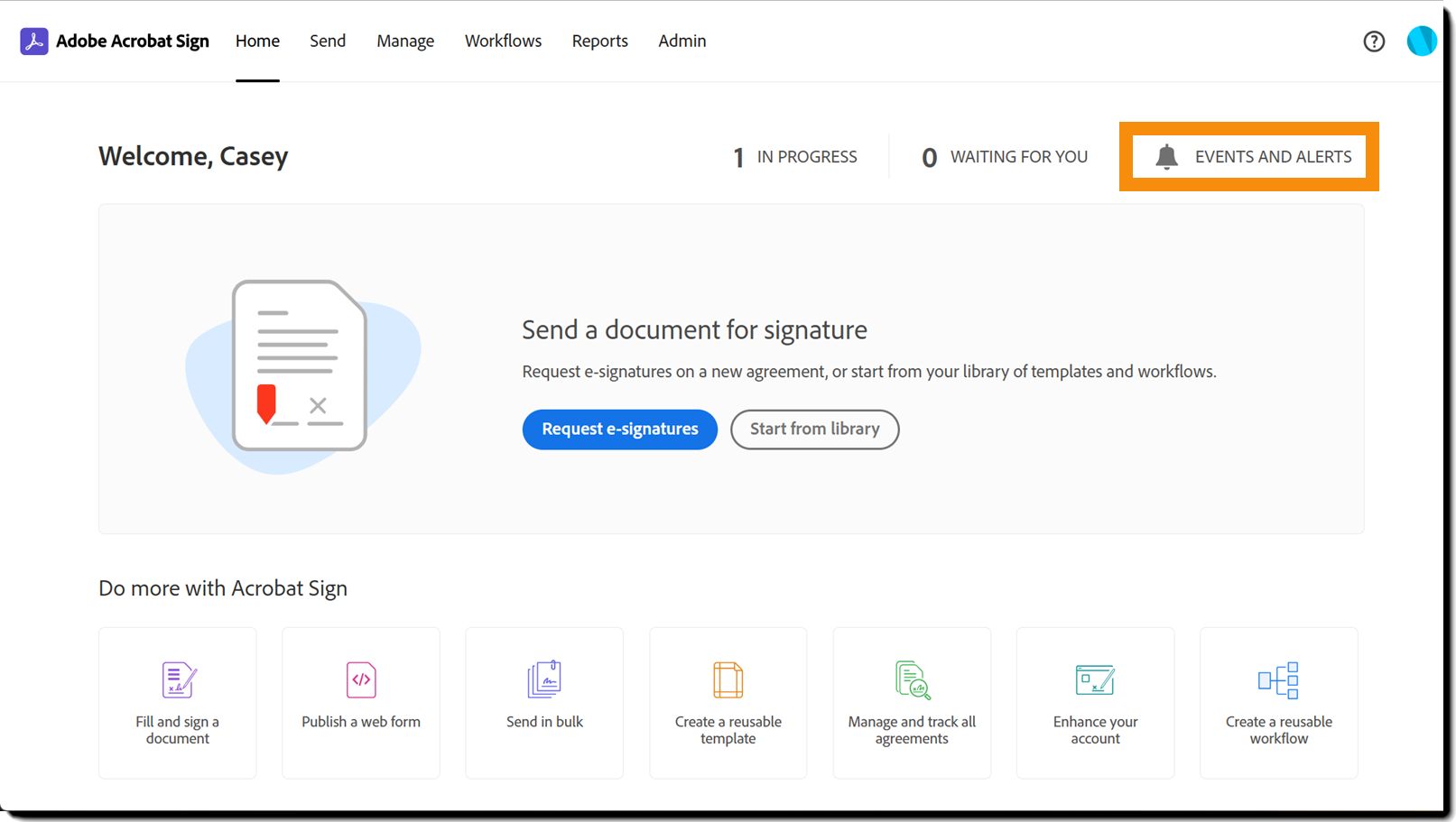
Task: Open the 0 Waiting For You filter
Action: [x=1005, y=157]
